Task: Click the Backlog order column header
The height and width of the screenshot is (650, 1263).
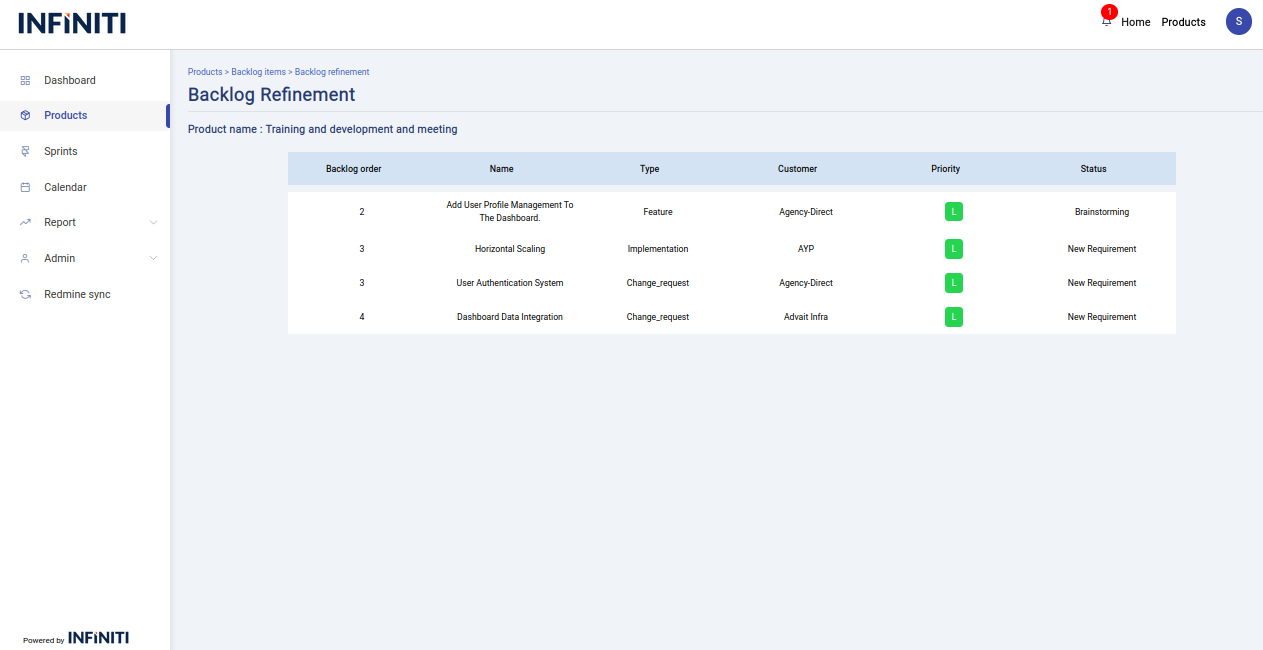Action: 353,169
